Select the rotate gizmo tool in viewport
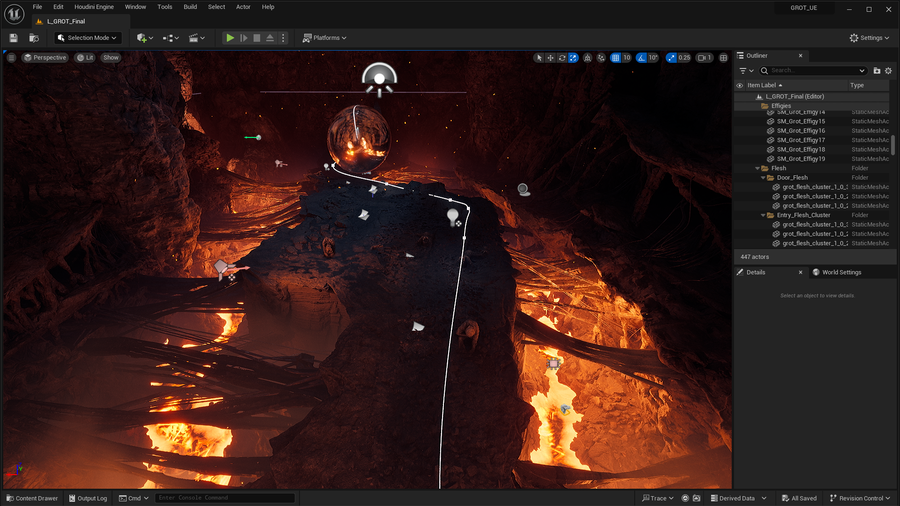The height and width of the screenshot is (506, 900). click(562, 58)
